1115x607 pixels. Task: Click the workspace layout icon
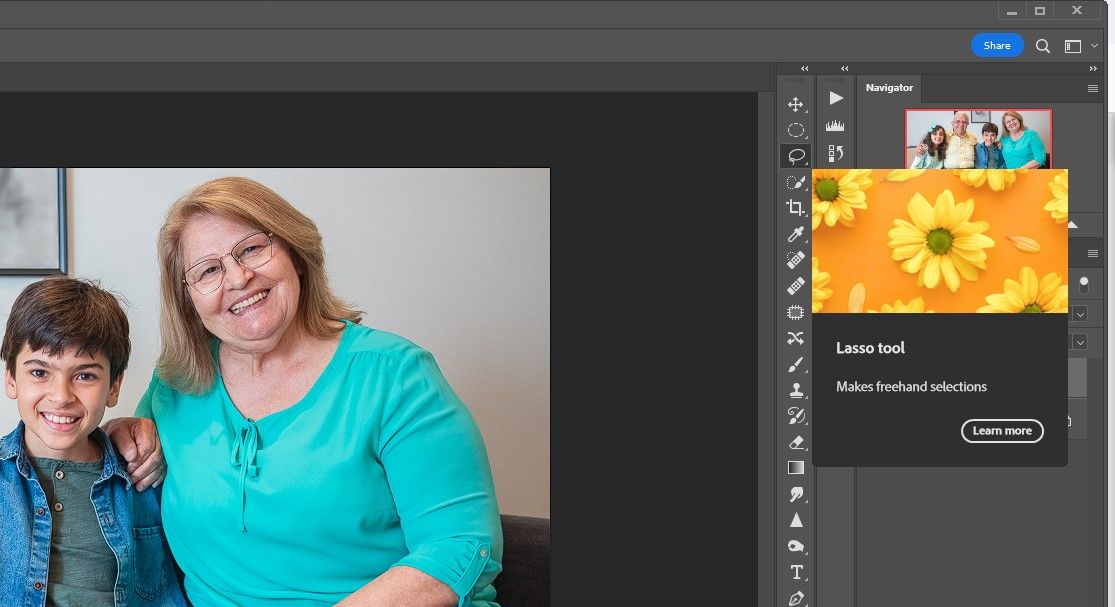pyautogui.click(x=1072, y=46)
